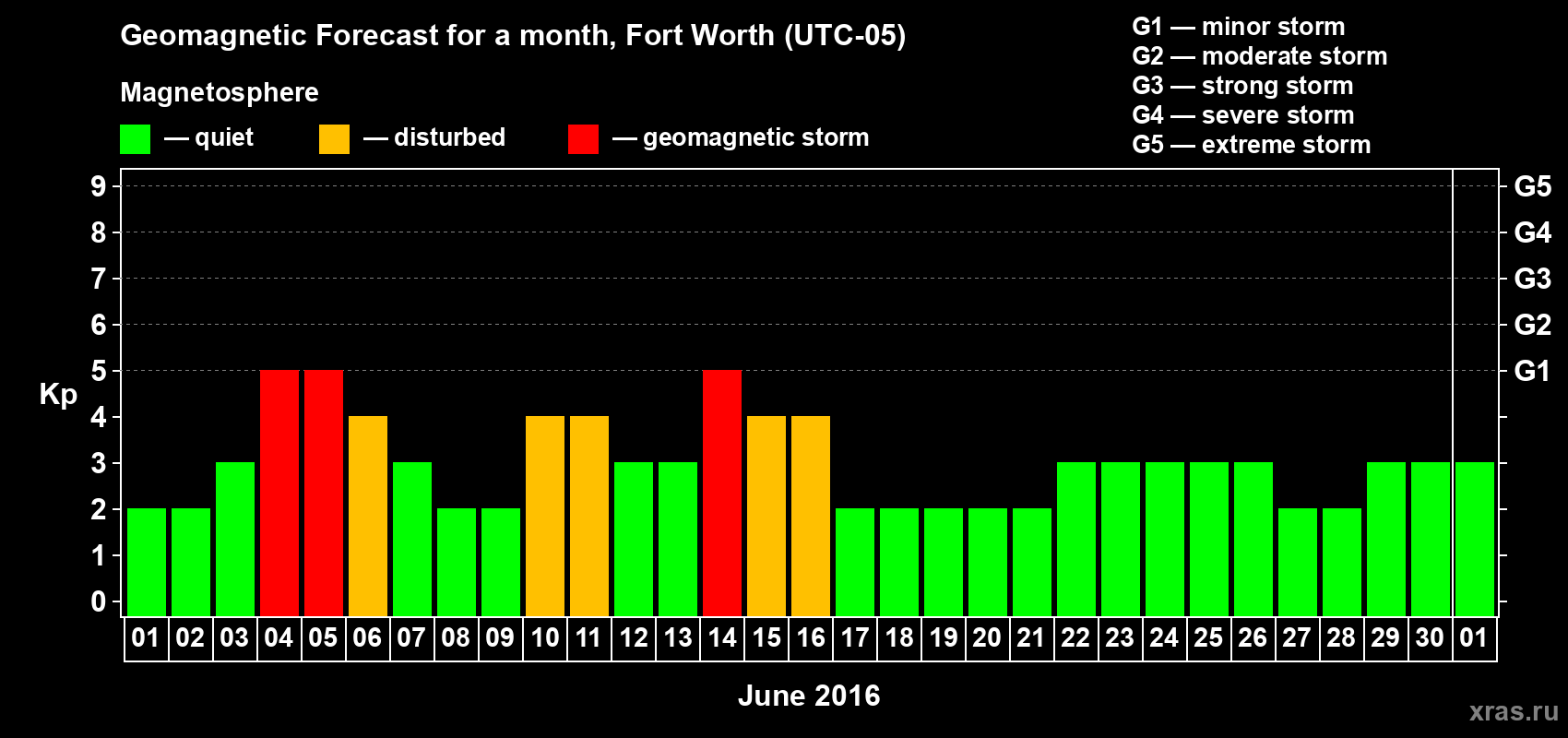The width and height of the screenshot is (1568, 738).
Task: Click the Kp value 5 axis label
Action: tap(99, 371)
